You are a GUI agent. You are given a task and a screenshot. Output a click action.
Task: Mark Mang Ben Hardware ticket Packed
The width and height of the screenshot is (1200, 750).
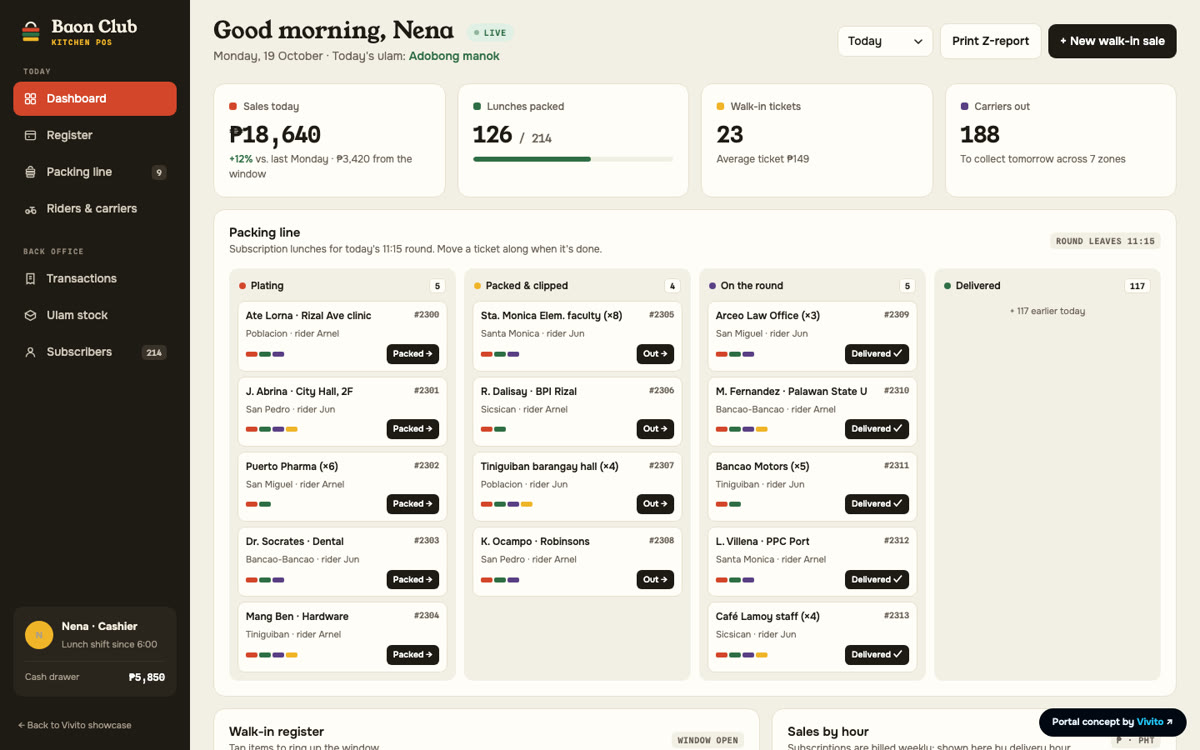(413, 655)
